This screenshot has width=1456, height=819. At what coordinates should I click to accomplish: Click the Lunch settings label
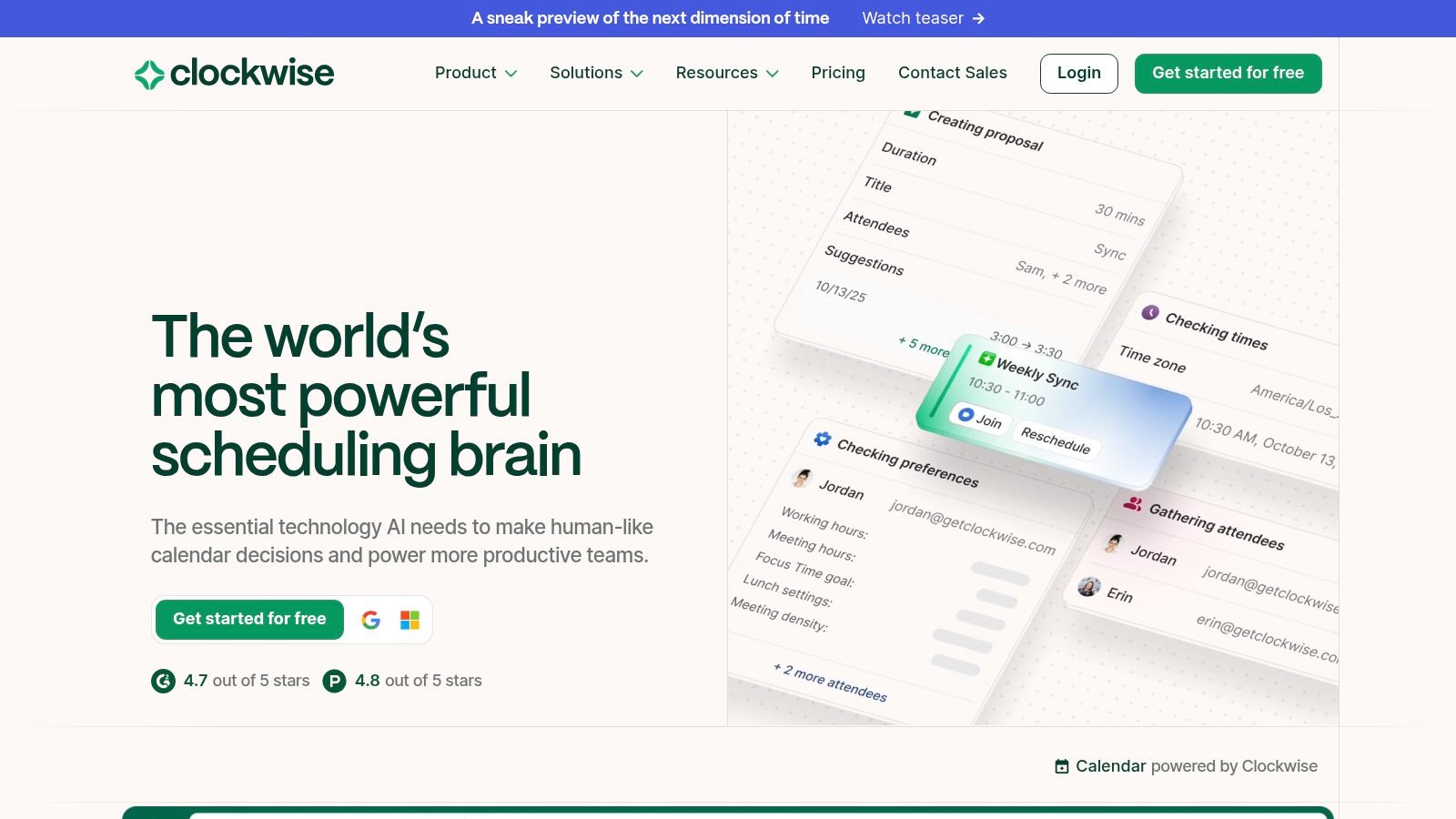pyautogui.click(x=787, y=591)
